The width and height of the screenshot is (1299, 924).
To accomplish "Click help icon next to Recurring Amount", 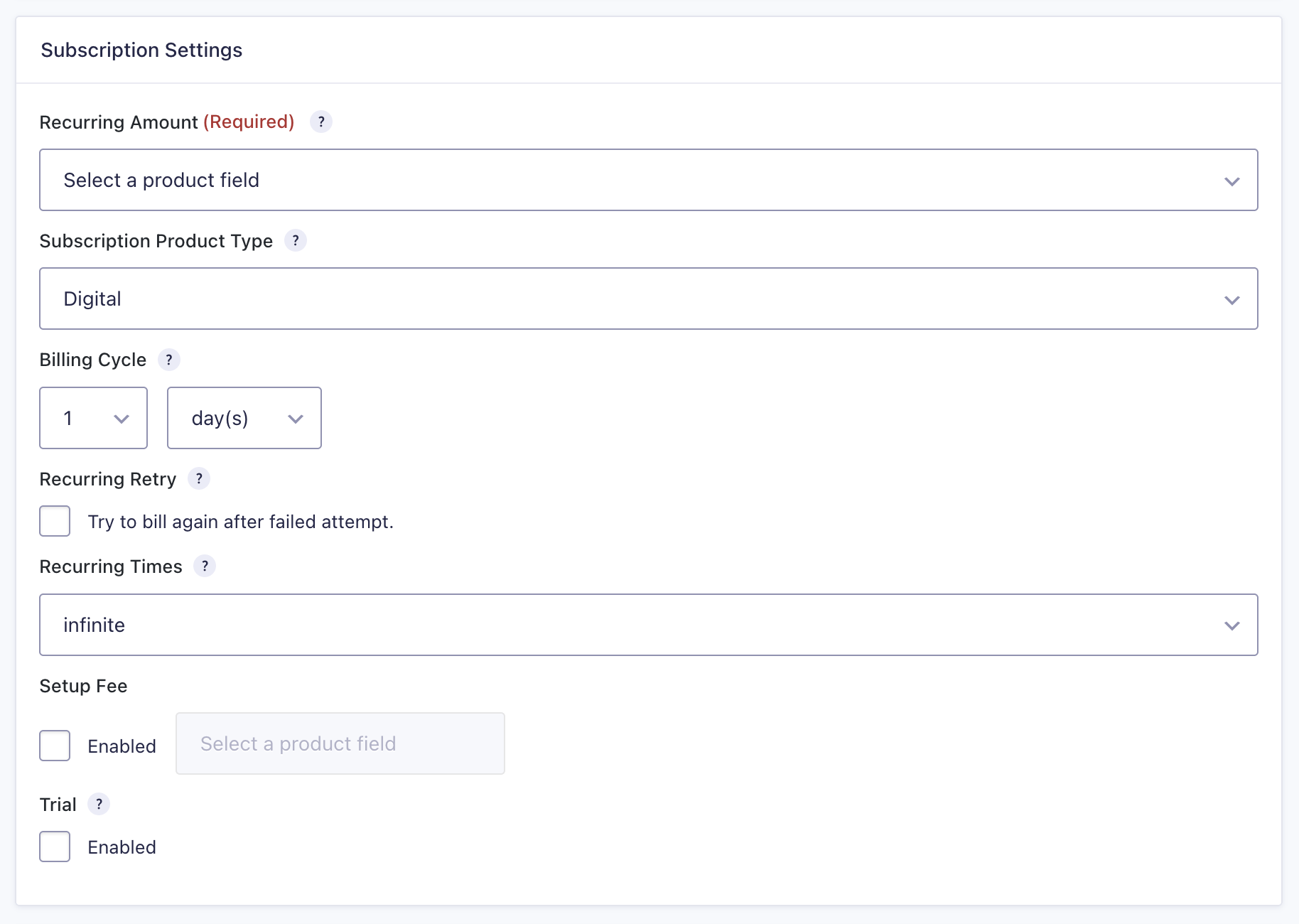I will click(x=321, y=122).
